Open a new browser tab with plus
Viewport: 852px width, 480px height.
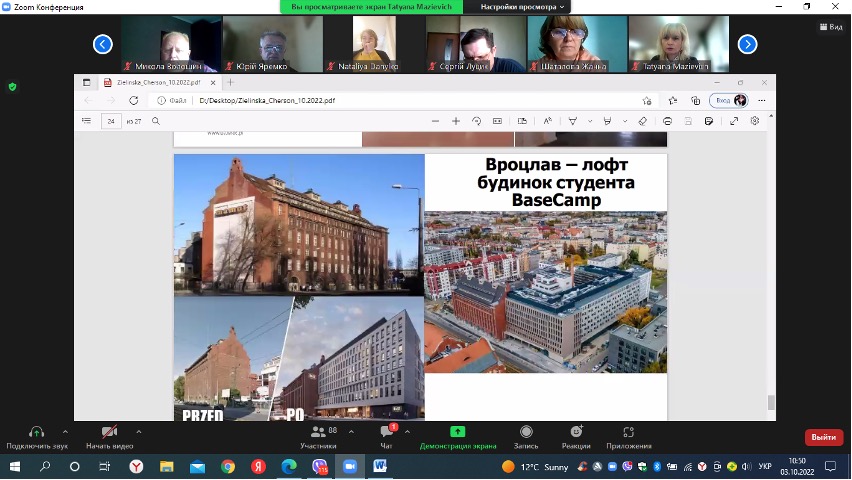pos(230,83)
